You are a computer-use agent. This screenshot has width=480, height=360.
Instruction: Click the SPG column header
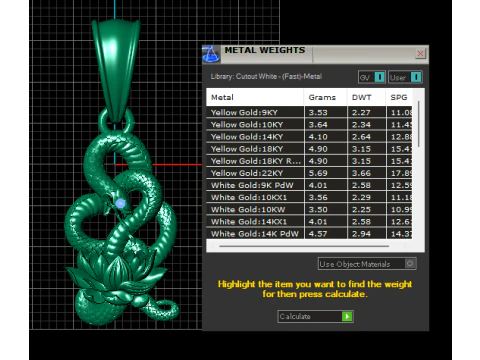399,97
